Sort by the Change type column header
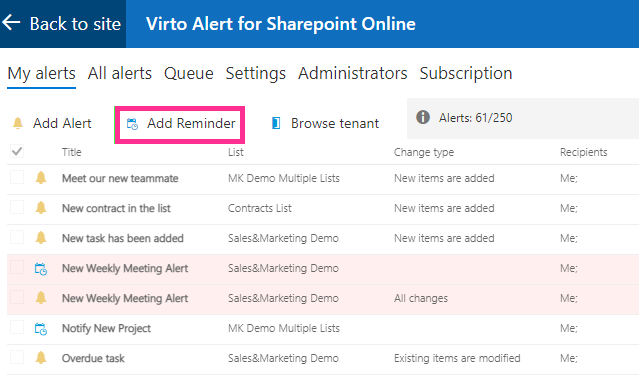This screenshot has width=639, height=376. tap(424, 152)
